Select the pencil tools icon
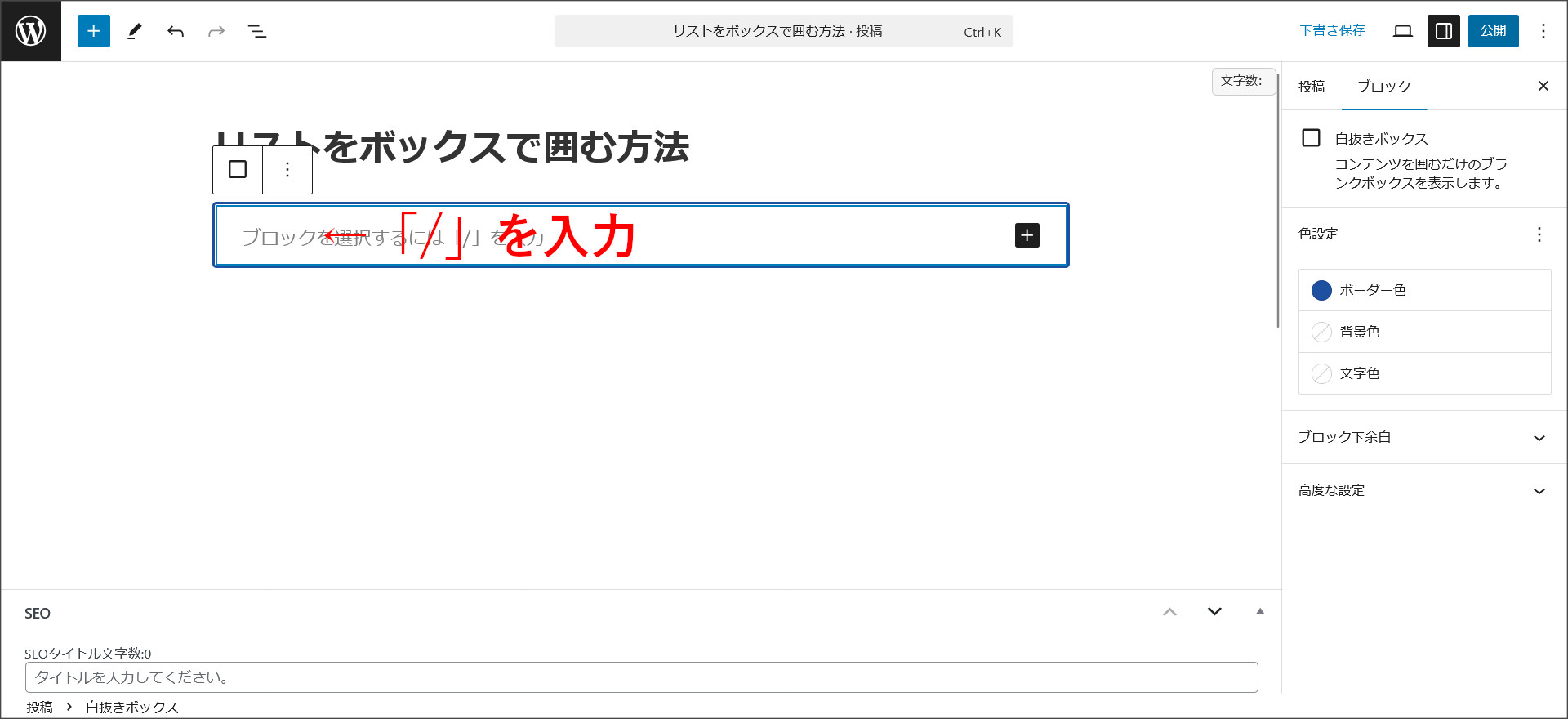Viewport: 1568px width, 719px height. click(x=135, y=31)
